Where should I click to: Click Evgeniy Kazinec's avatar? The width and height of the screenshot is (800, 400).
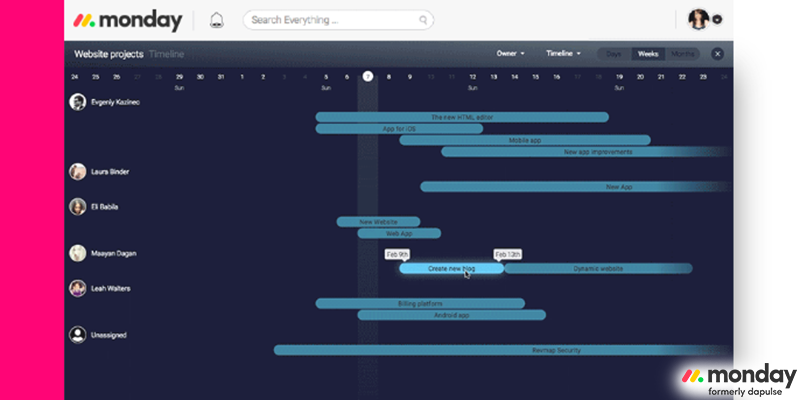coord(77,102)
